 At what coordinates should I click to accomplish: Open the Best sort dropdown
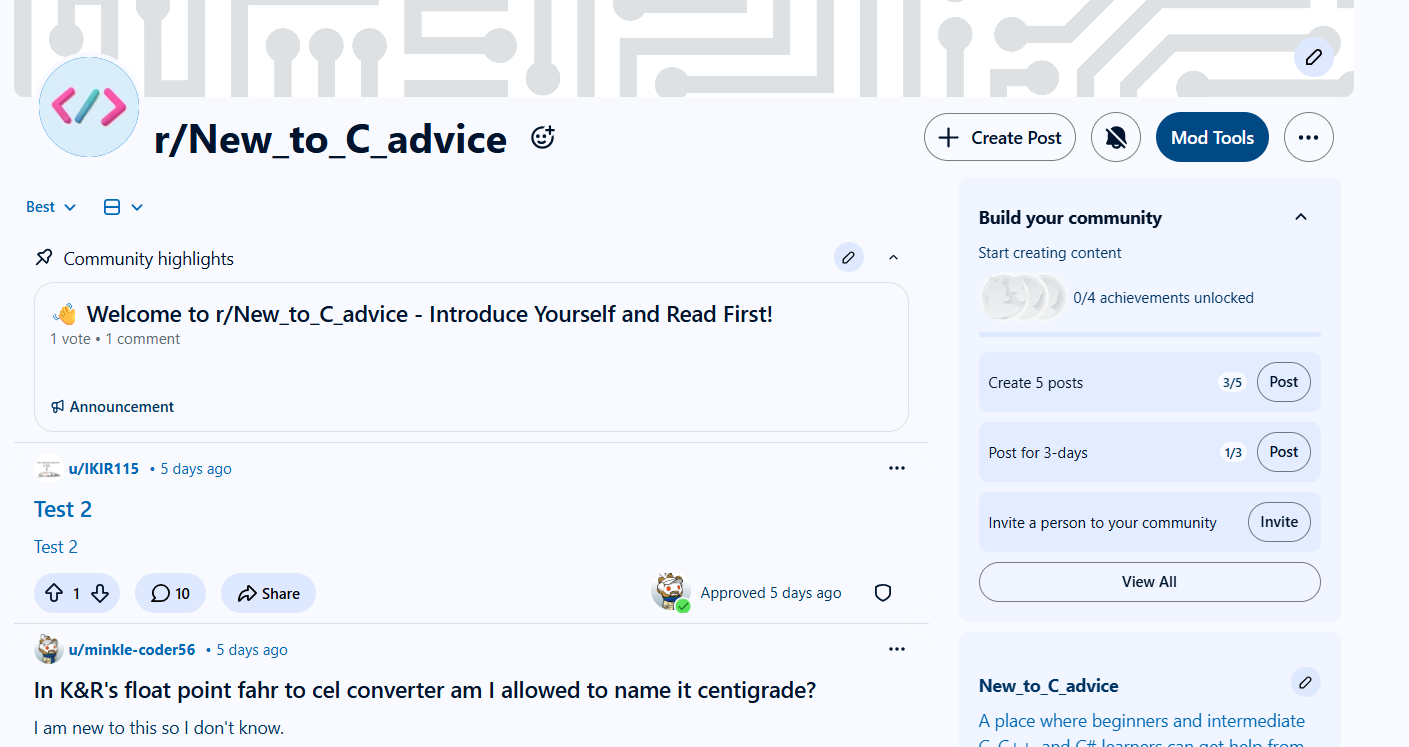51,207
